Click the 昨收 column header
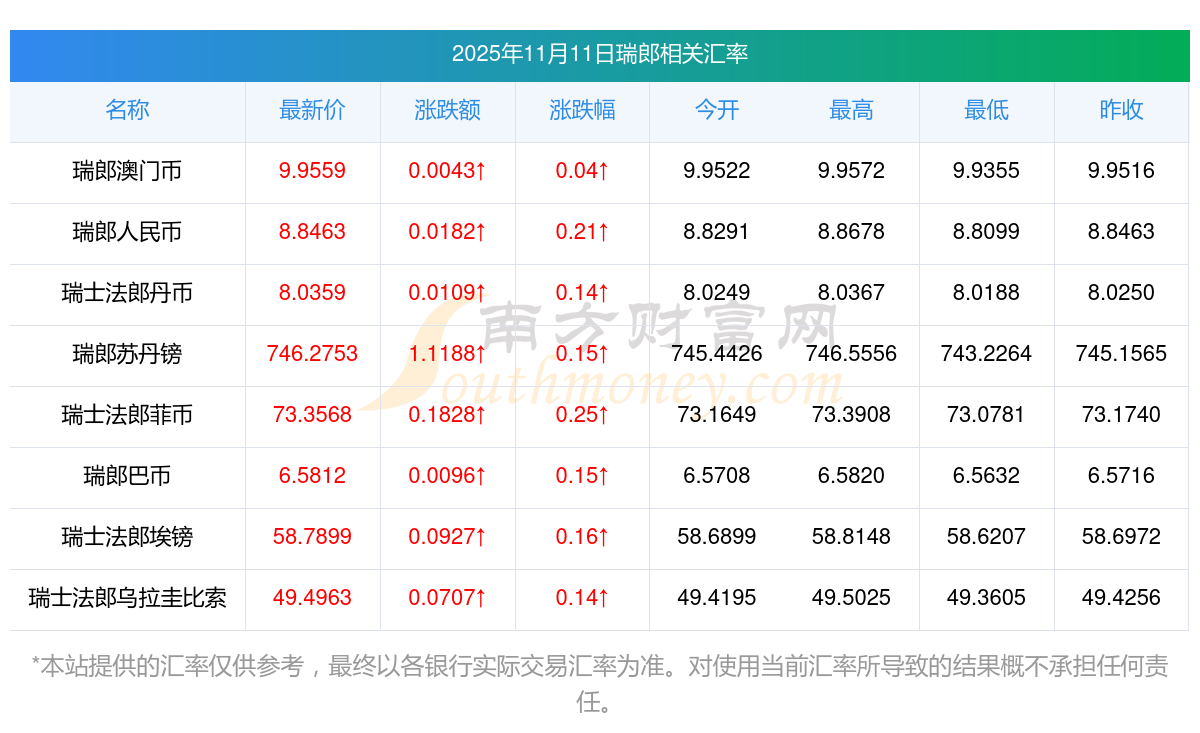The image size is (1200, 733). pos(1121,110)
